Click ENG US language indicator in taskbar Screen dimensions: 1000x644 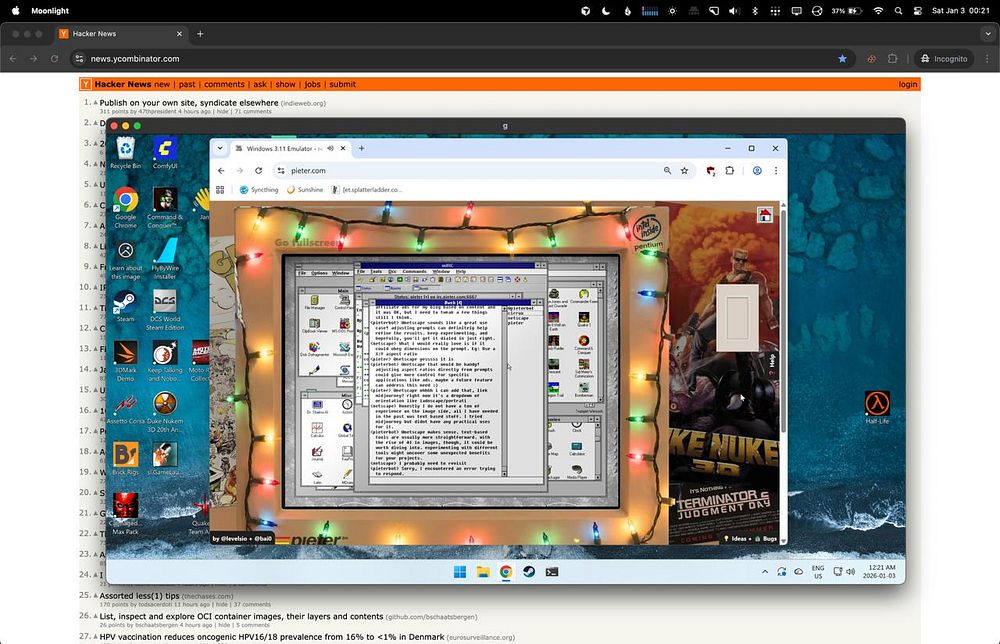[818, 572]
